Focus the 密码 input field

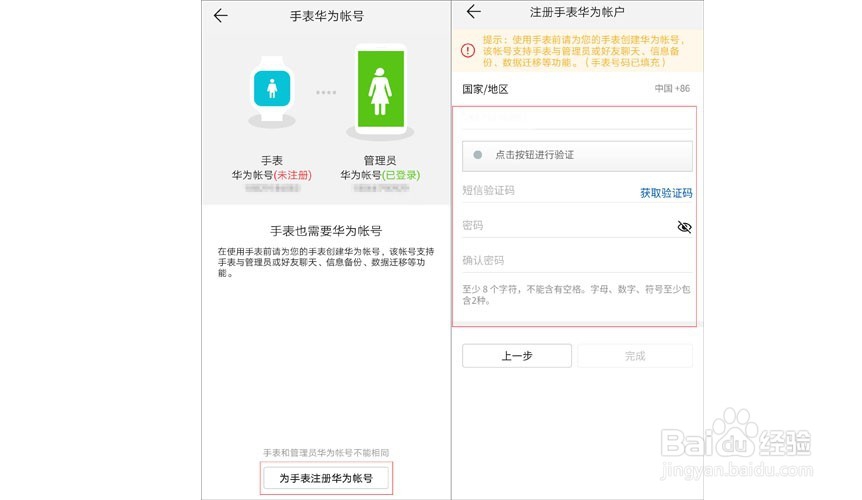pos(566,226)
